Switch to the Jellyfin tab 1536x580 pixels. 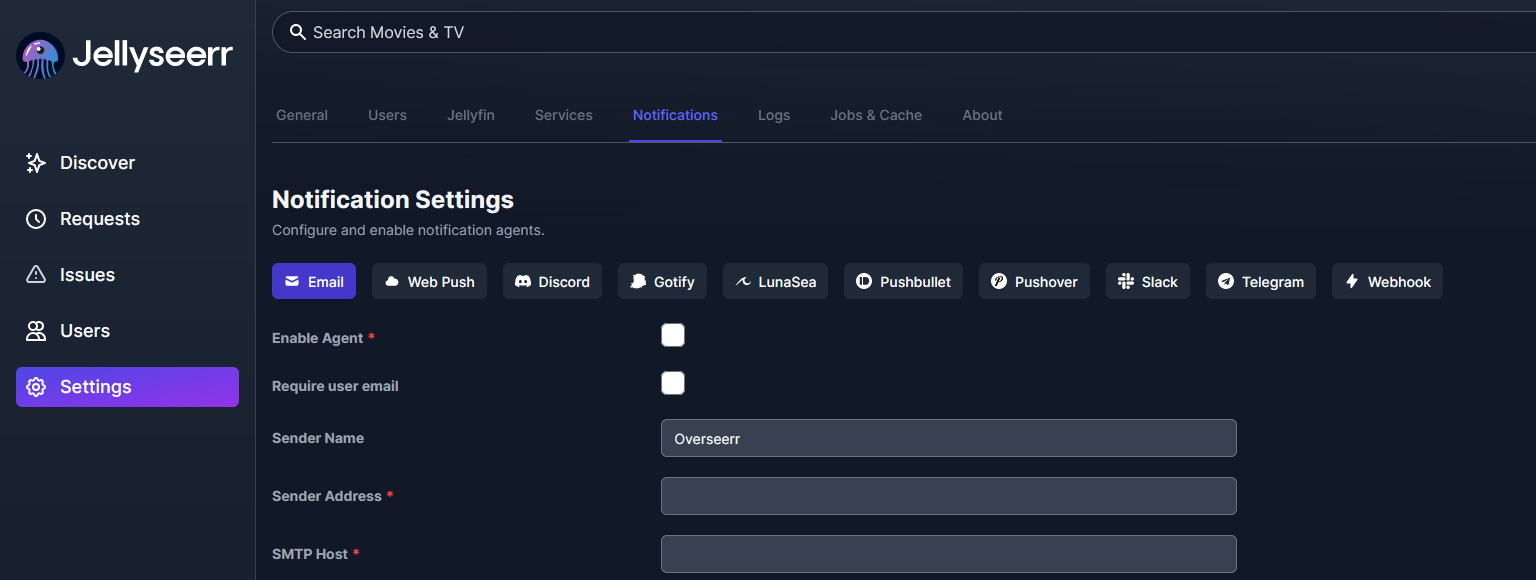tap(471, 115)
